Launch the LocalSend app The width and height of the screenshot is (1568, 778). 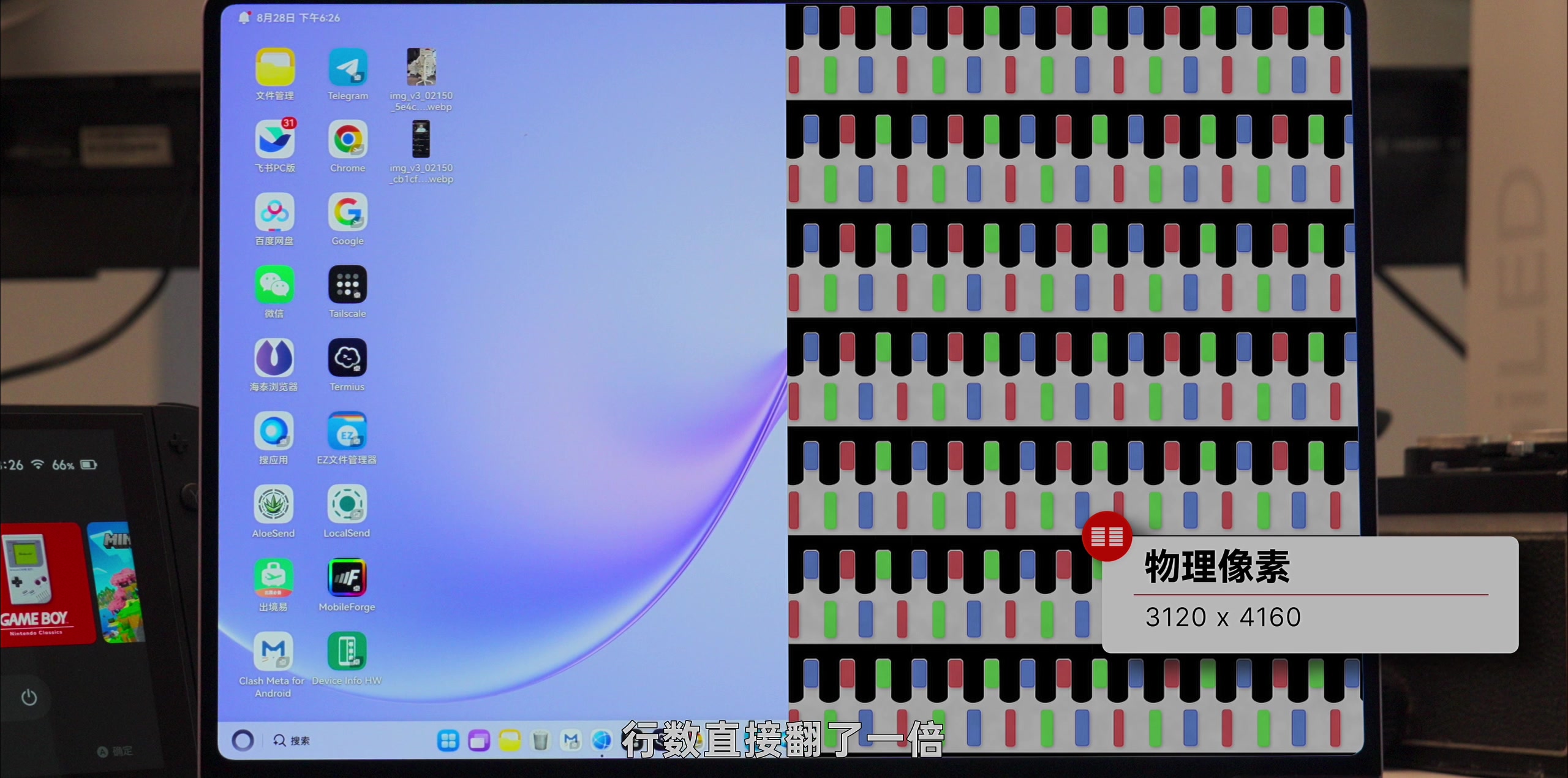347,504
